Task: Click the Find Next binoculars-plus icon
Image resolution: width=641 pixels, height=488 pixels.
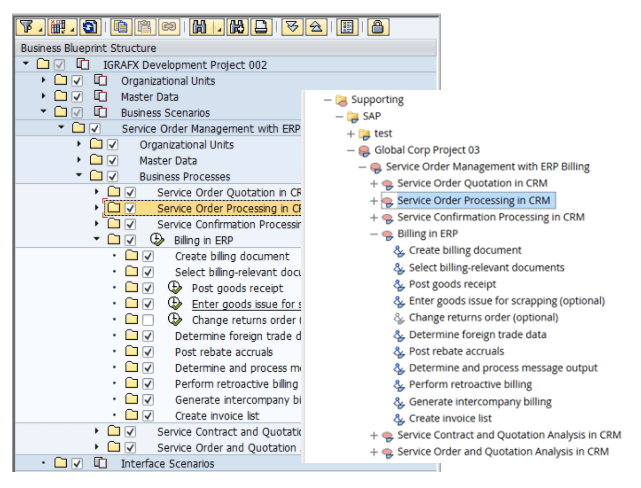Action: (x=237, y=27)
